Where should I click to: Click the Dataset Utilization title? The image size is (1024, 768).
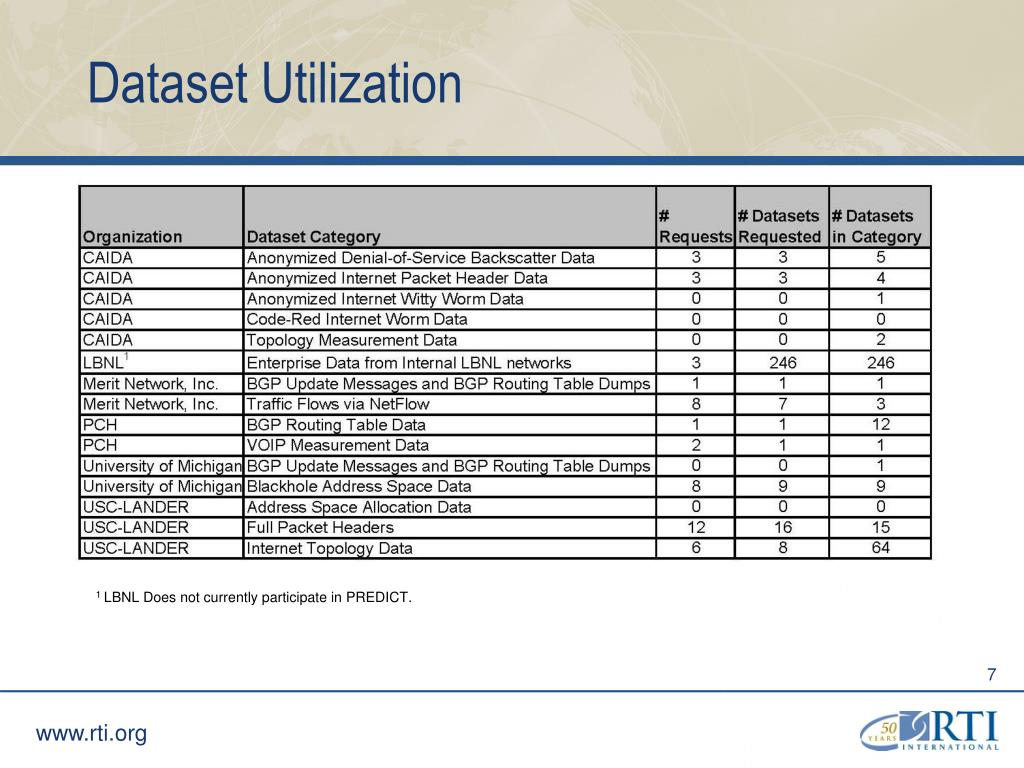tap(274, 84)
